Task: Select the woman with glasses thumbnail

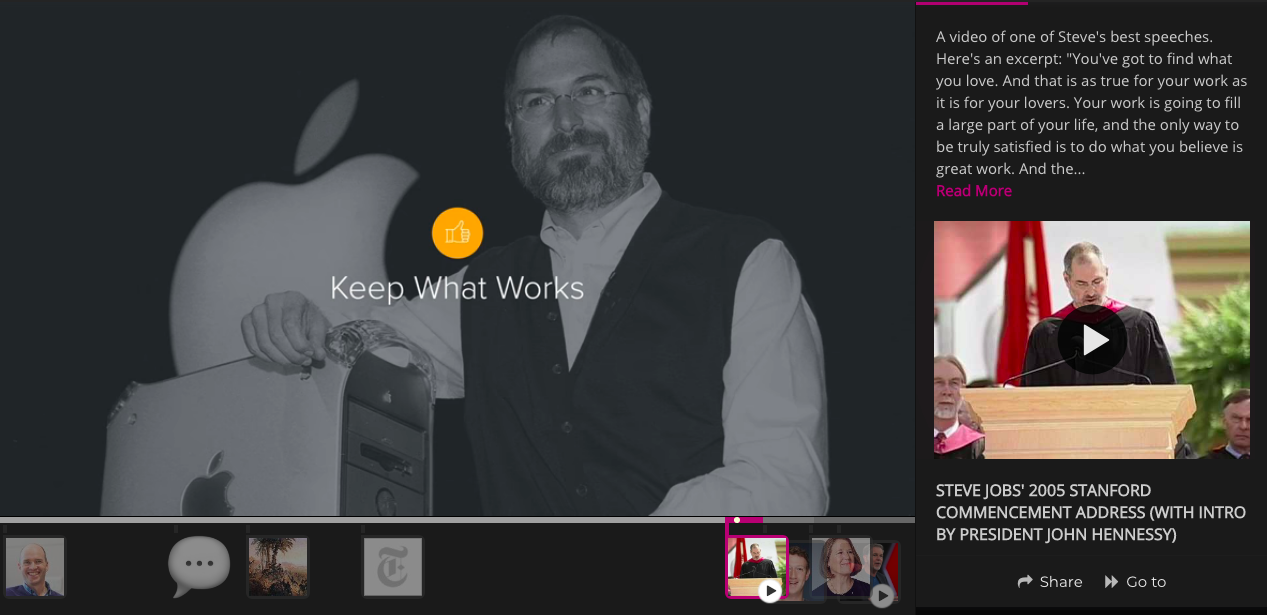Action: pos(838,565)
